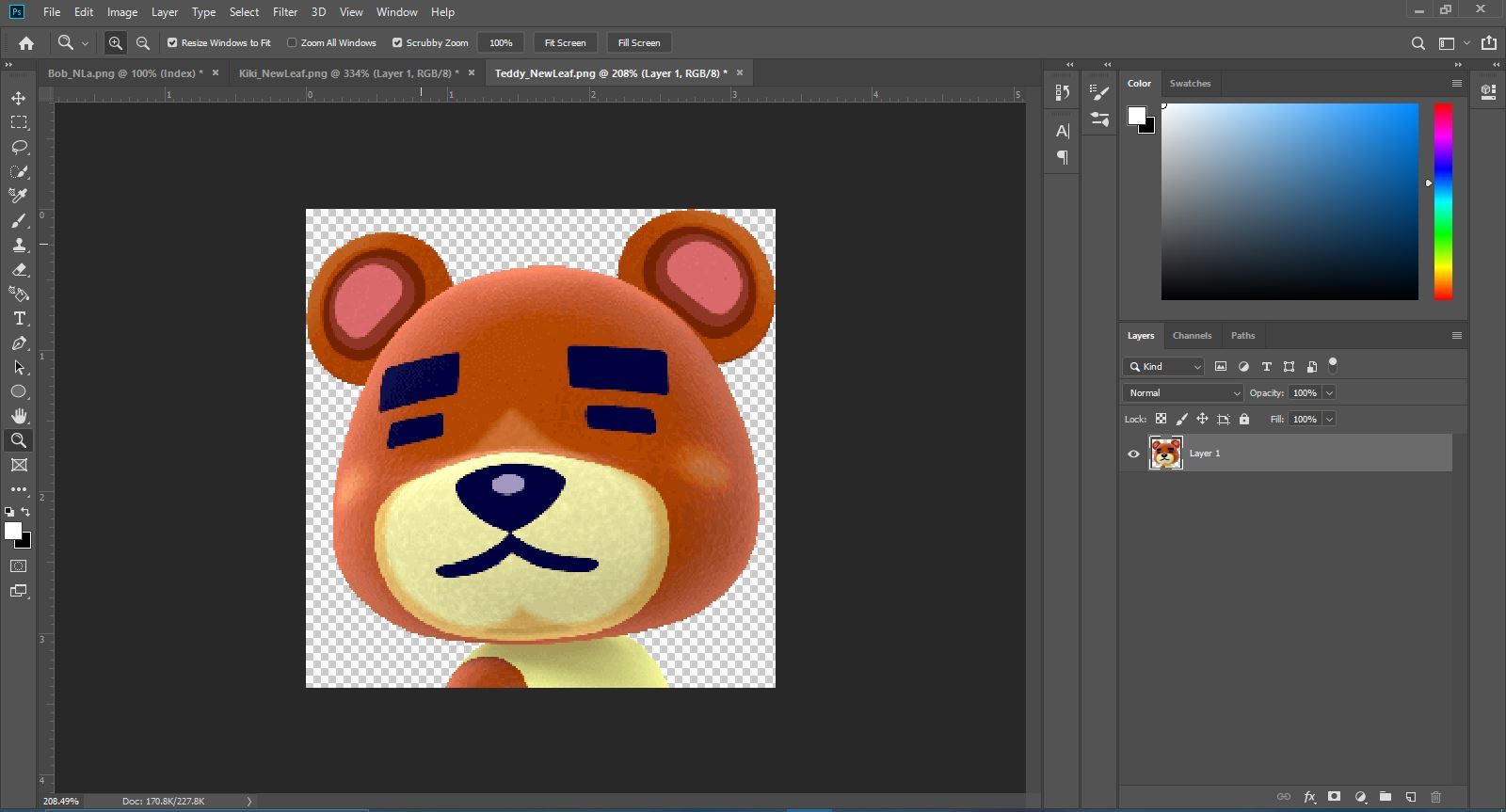Viewport: 1506px width, 812px height.
Task: Toggle the layer filtering switch
Action: 1333,364
